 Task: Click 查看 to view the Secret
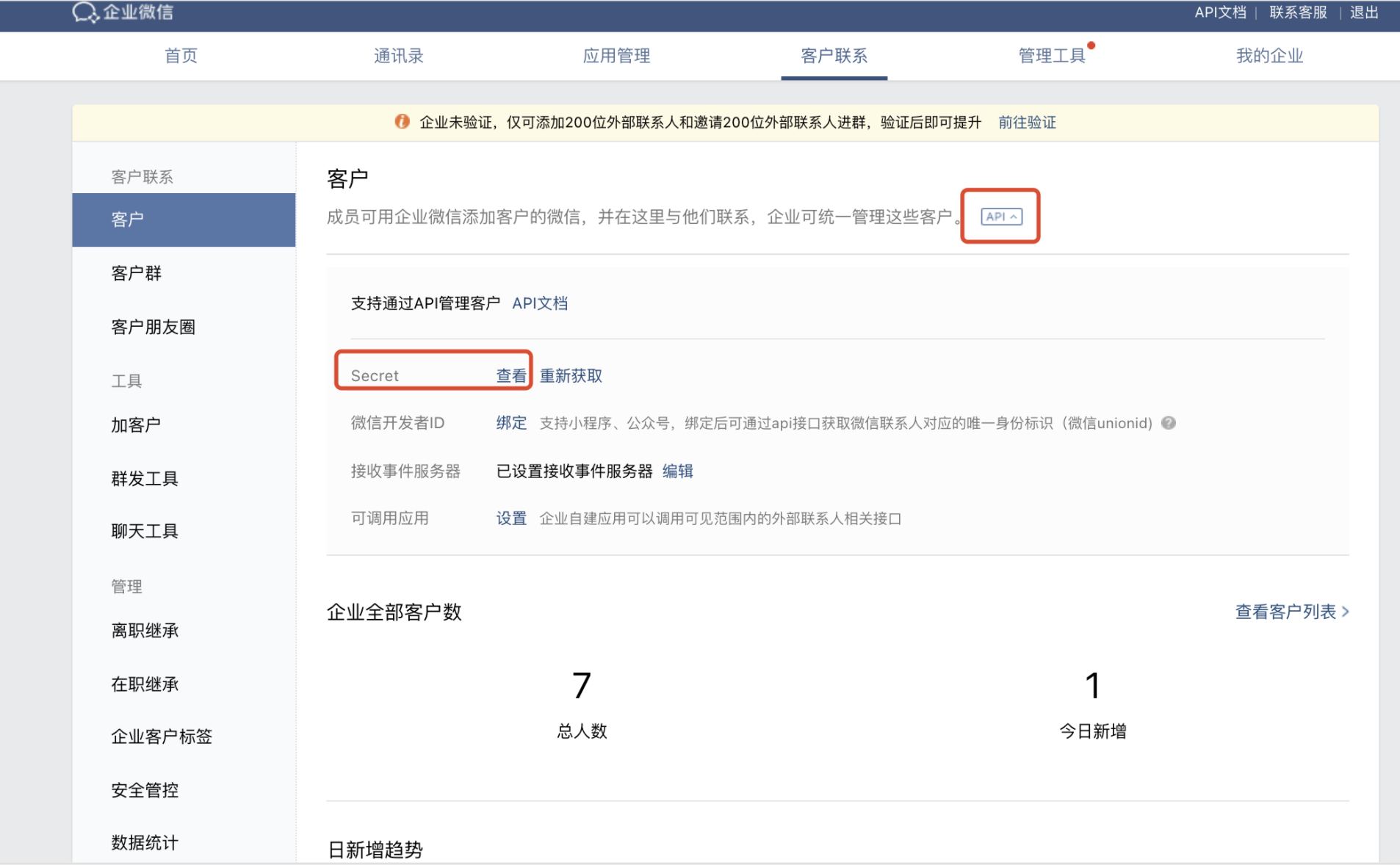point(511,376)
